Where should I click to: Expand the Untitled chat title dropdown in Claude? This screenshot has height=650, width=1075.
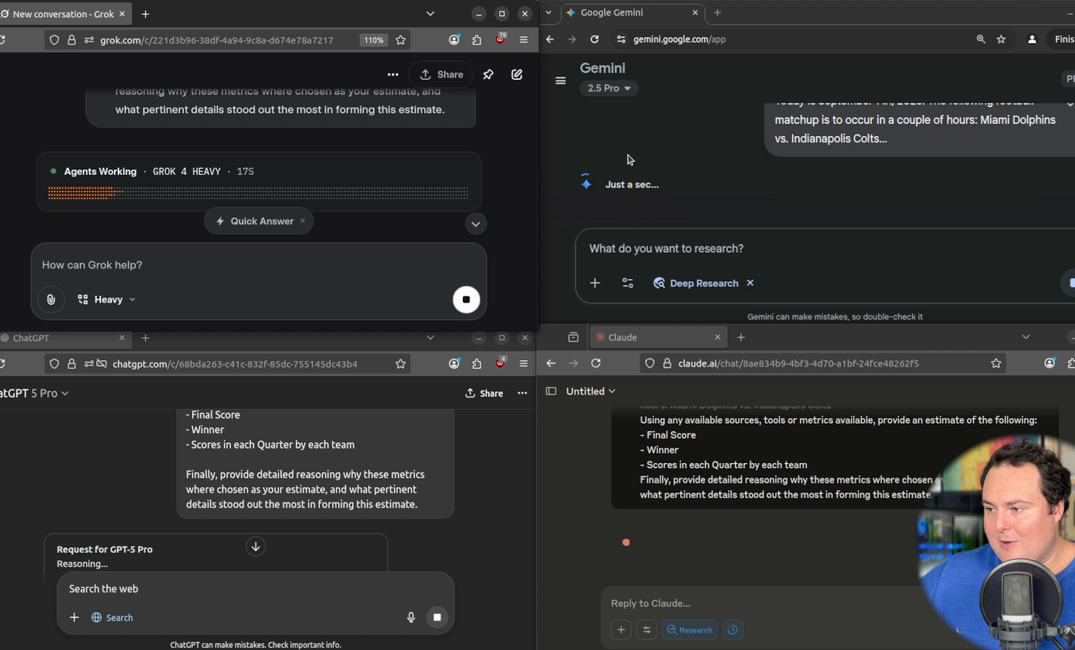[x=591, y=392]
